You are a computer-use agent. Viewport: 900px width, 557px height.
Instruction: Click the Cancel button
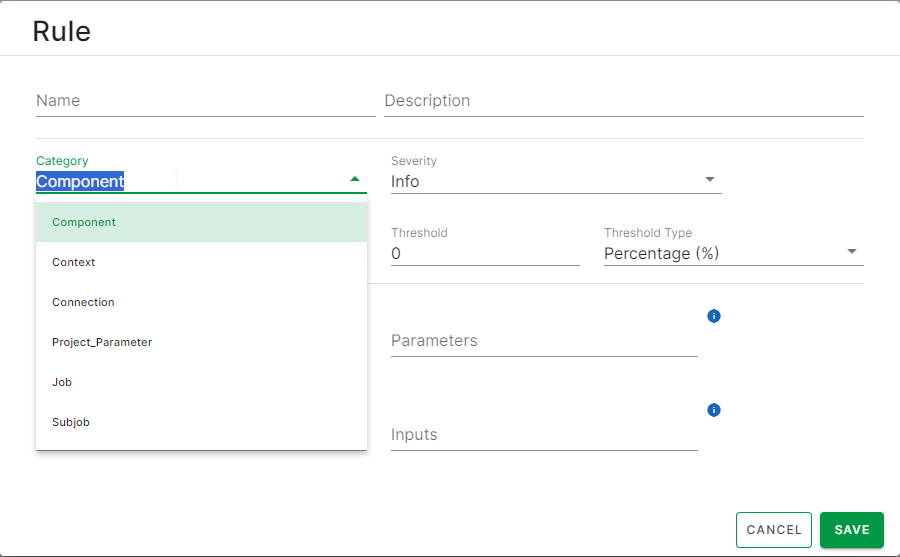(x=773, y=530)
